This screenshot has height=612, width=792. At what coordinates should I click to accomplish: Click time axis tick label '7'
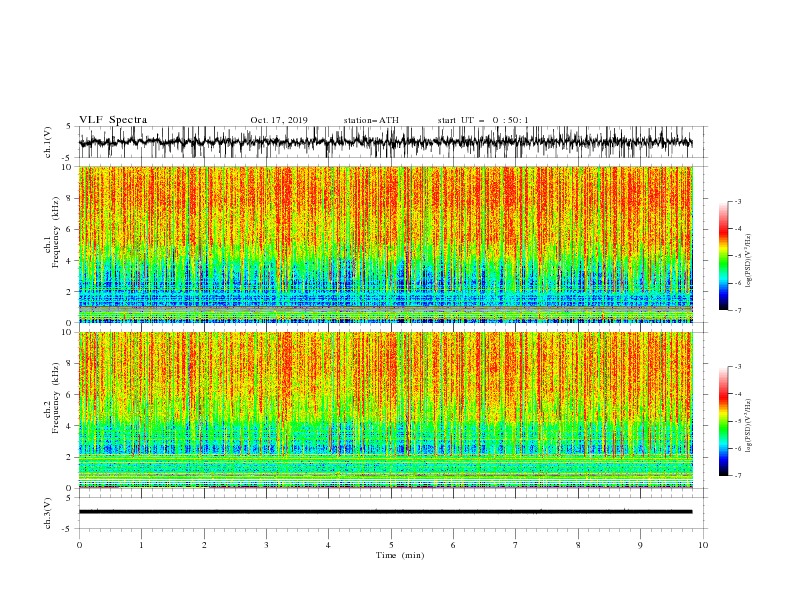click(516, 545)
